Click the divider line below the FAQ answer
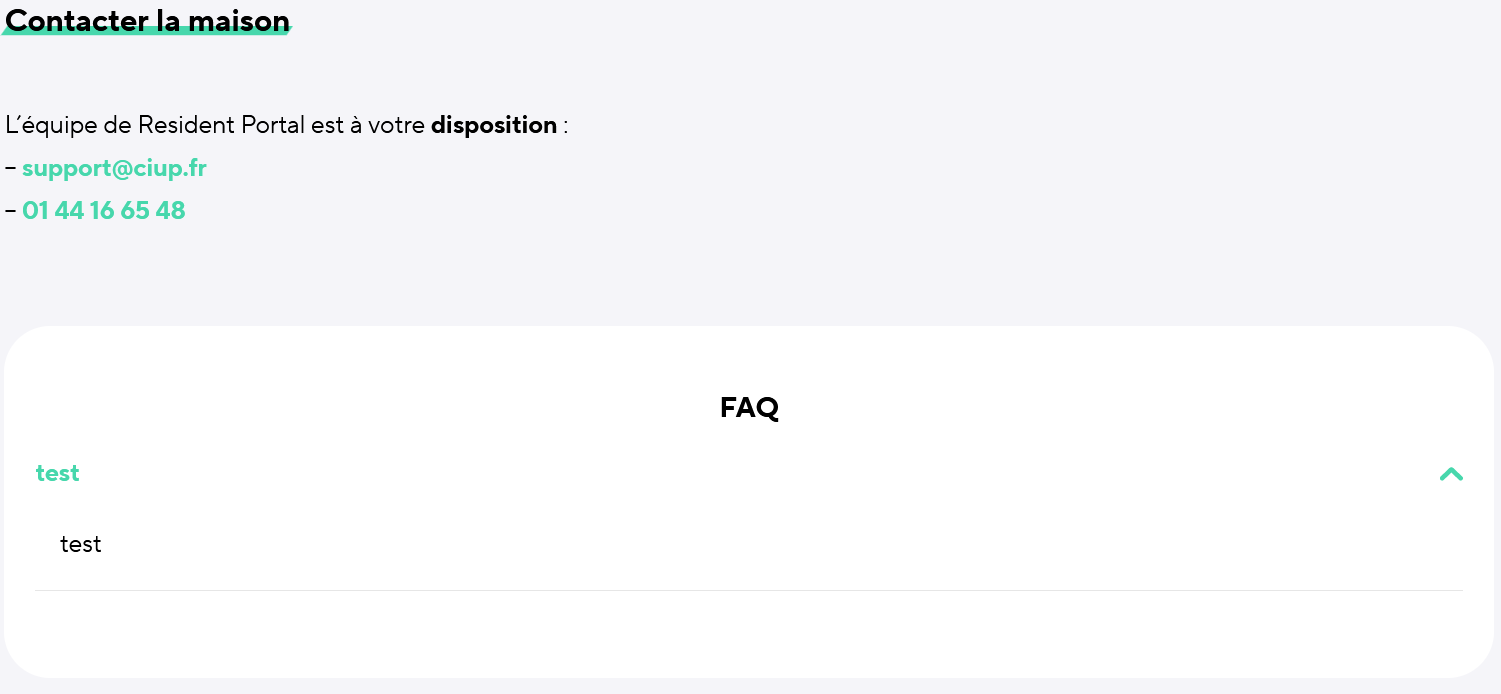This screenshot has height=694, width=1501. [748, 591]
